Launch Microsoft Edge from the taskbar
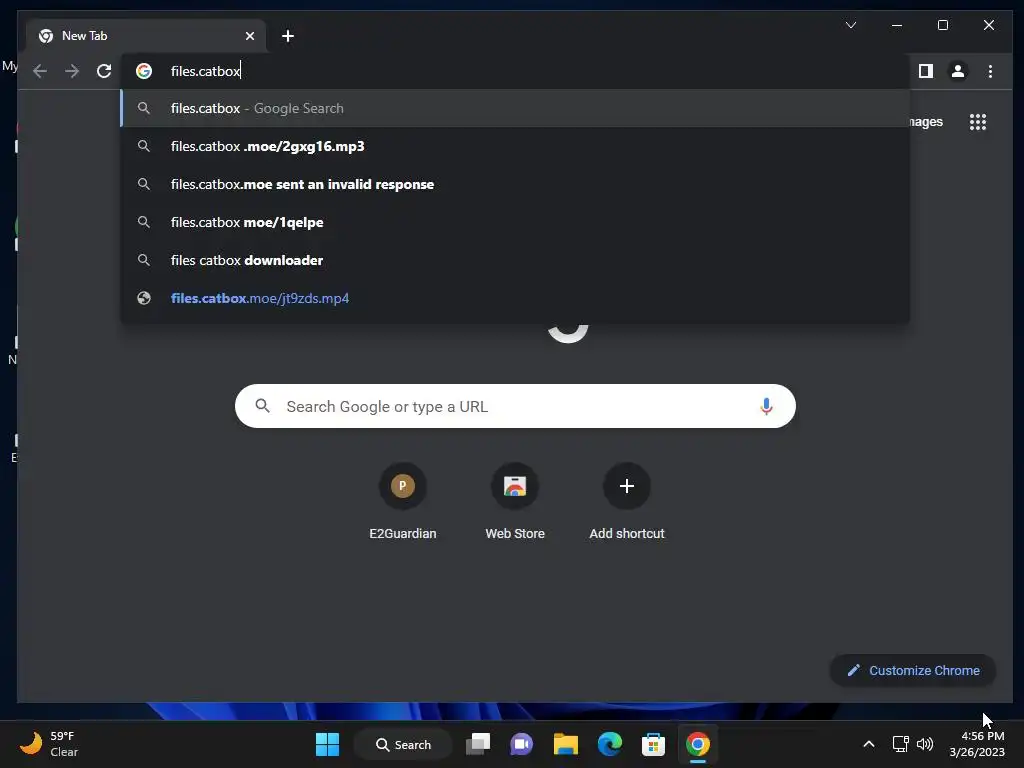Viewport: 1024px width, 768px height. pyautogui.click(x=609, y=744)
